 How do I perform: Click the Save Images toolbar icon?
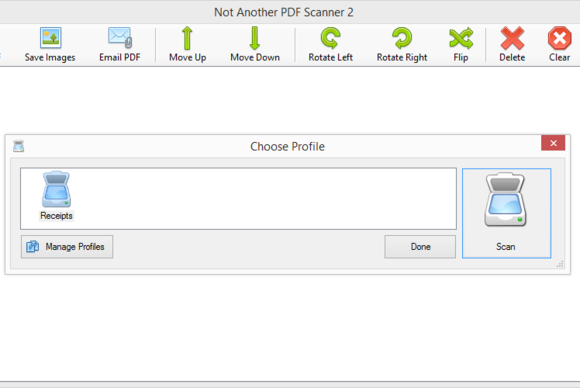click(x=50, y=44)
